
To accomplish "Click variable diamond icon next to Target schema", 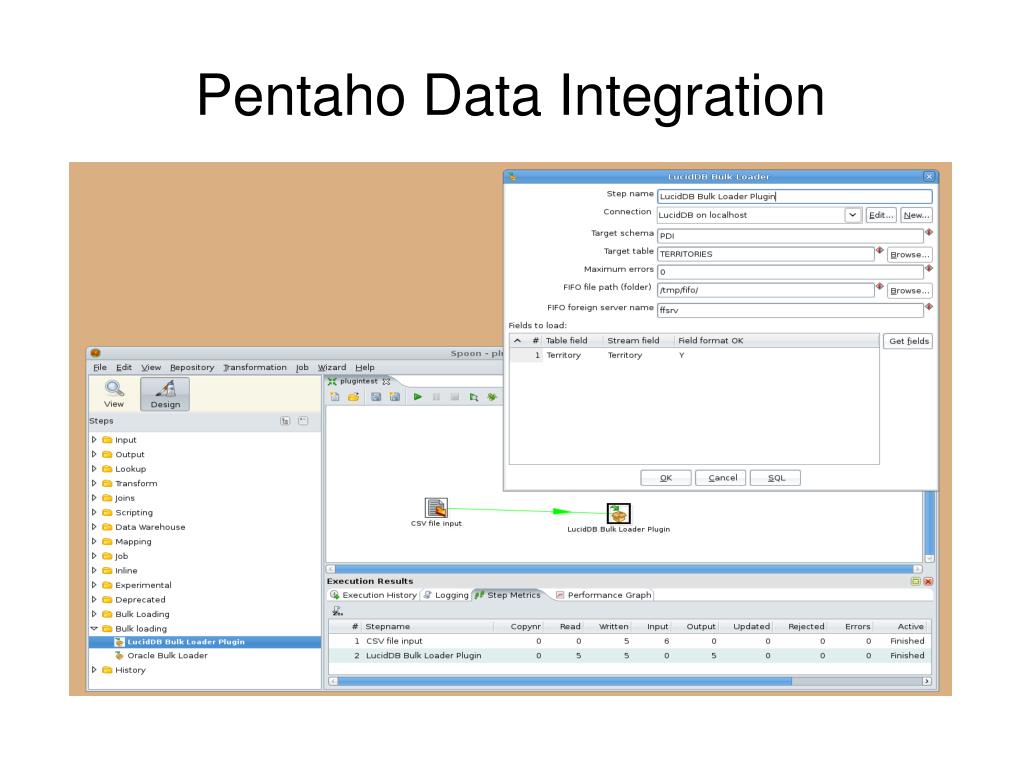I will (929, 232).
